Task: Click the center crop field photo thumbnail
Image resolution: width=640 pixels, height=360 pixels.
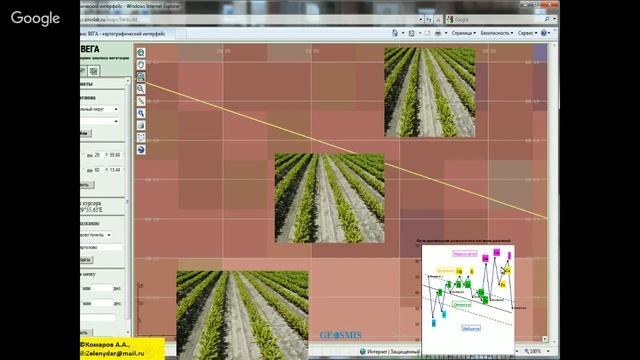Action: click(329, 198)
